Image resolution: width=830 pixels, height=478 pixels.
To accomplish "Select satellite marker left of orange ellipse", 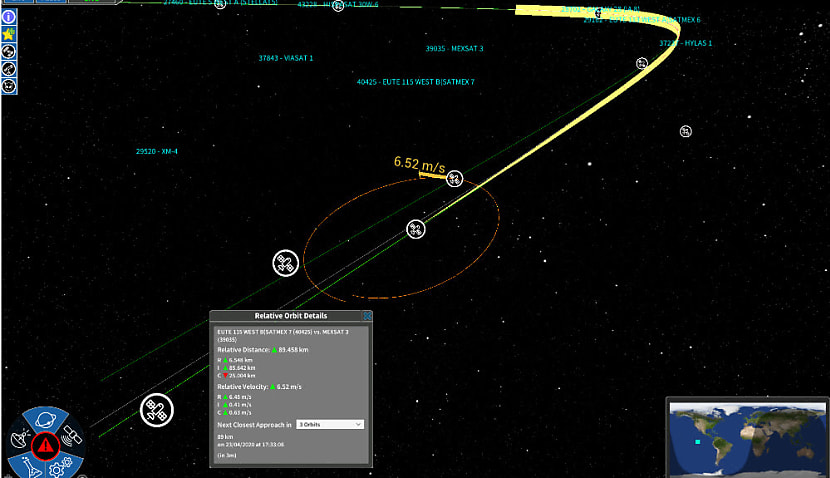I will coord(286,263).
